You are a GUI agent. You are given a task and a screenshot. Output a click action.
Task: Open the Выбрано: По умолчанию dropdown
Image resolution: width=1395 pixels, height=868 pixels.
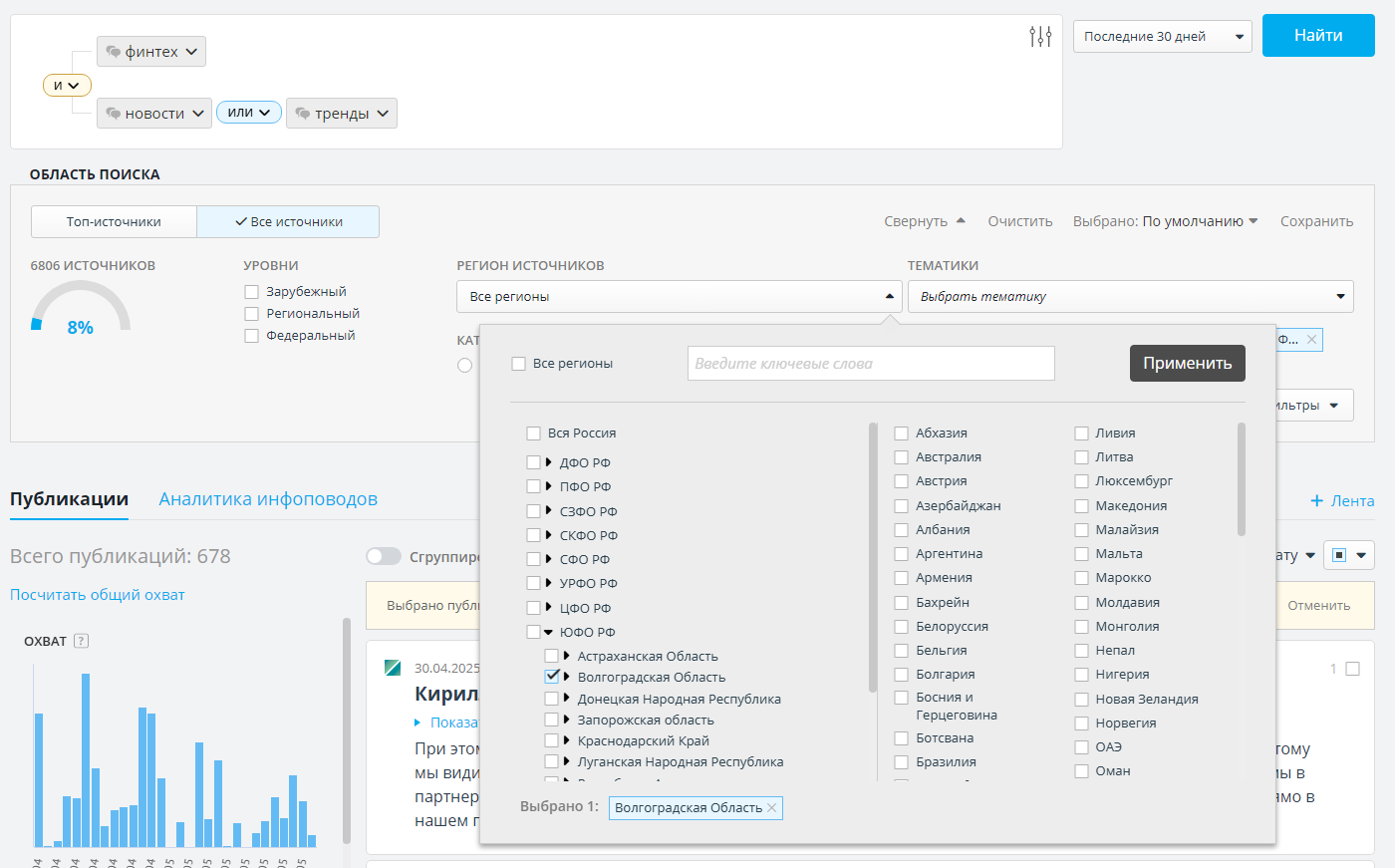1165,221
